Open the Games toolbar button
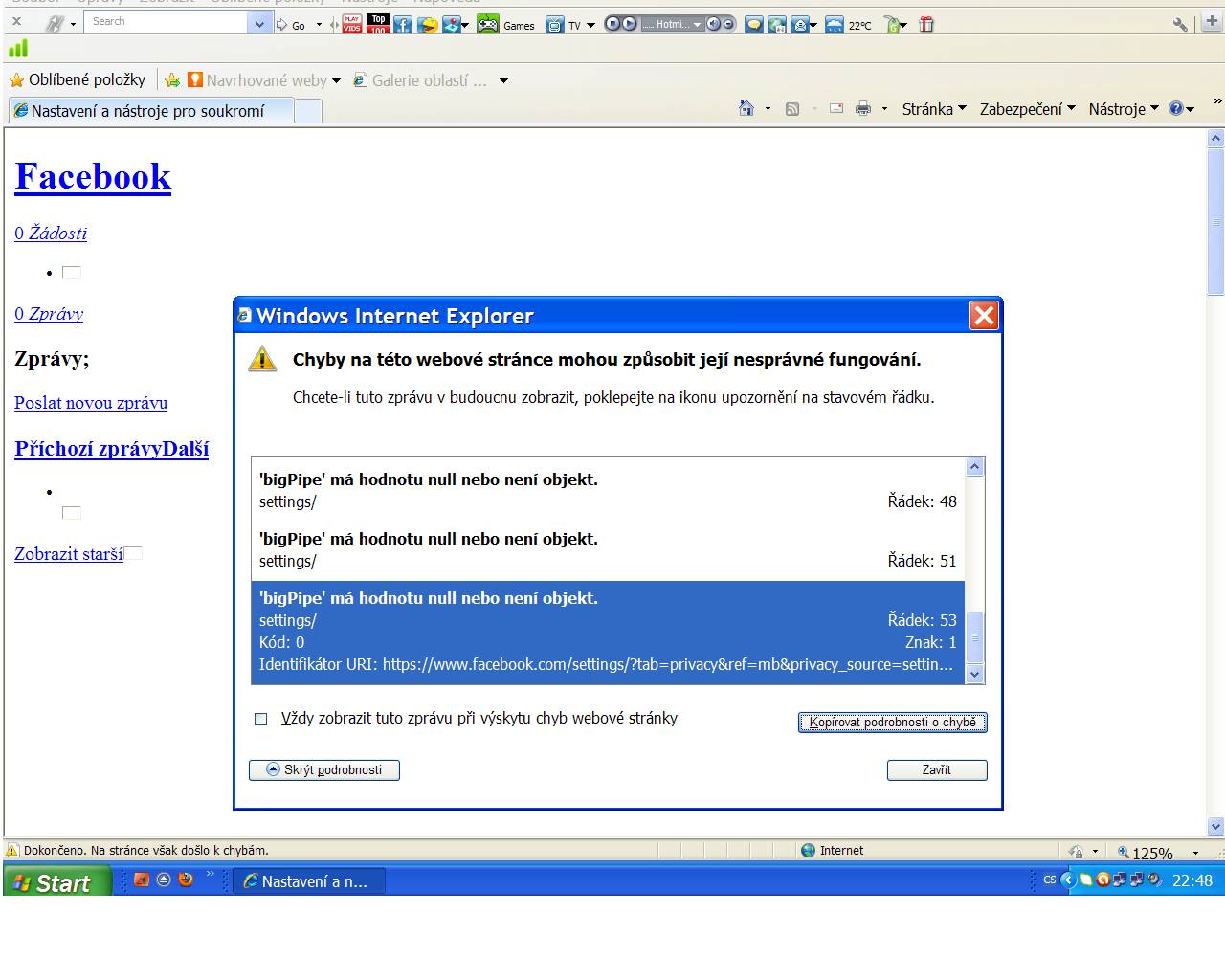Viewport: 1225px width, 980px height. pyautogui.click(x=507, y=25)
